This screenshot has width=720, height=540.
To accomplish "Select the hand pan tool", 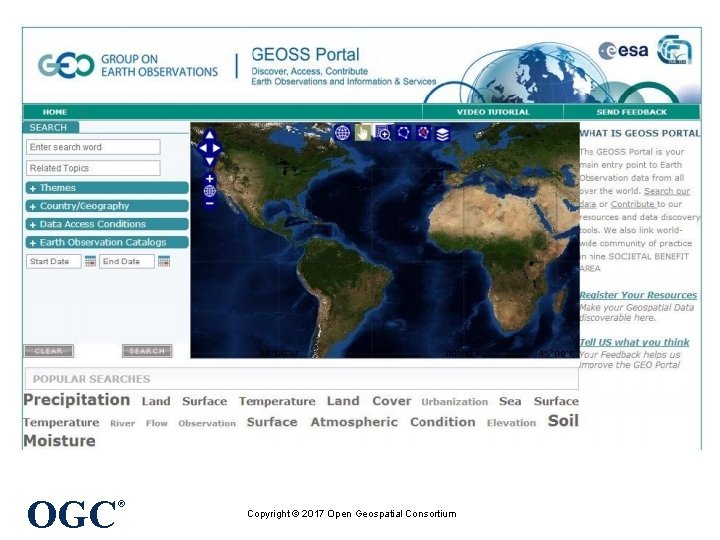I will 363,133.
